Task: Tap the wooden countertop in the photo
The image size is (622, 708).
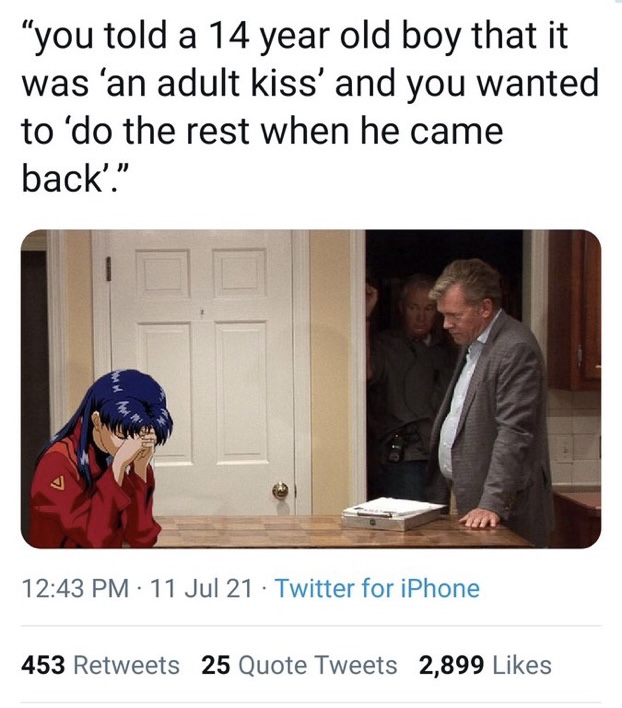Action: pos(334,533)
